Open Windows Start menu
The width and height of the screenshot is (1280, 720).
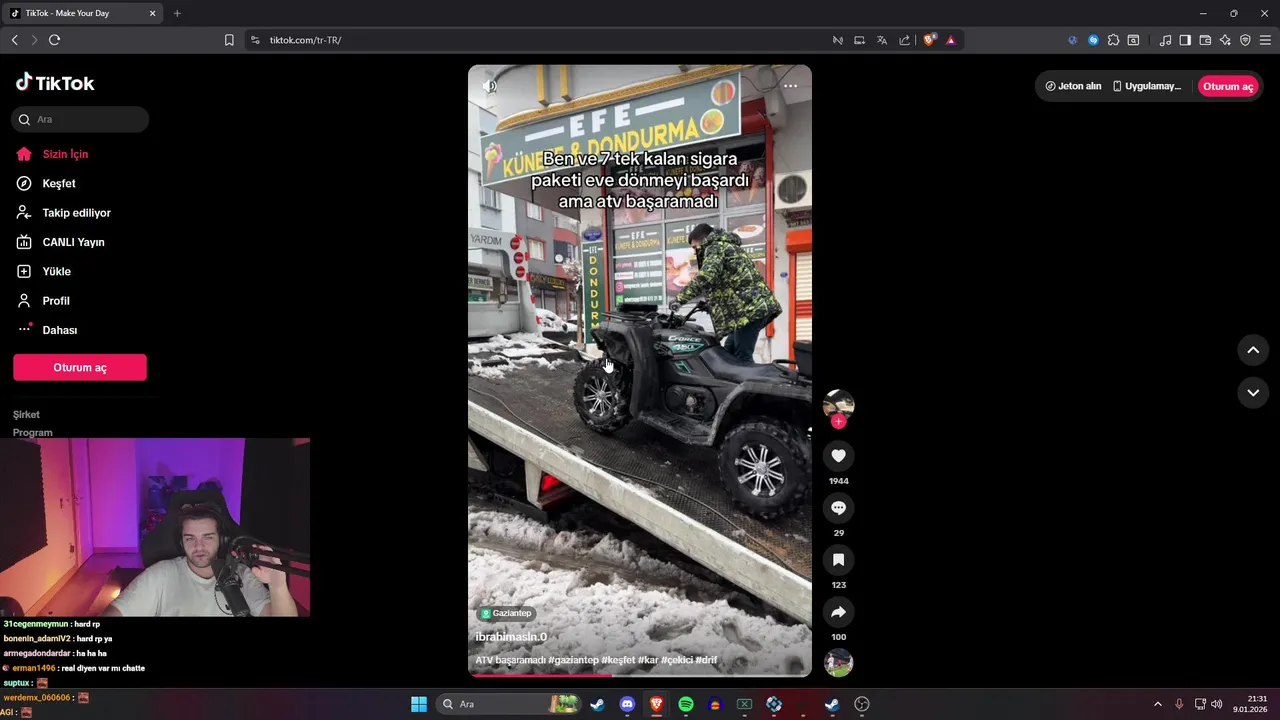click(419, 704)
